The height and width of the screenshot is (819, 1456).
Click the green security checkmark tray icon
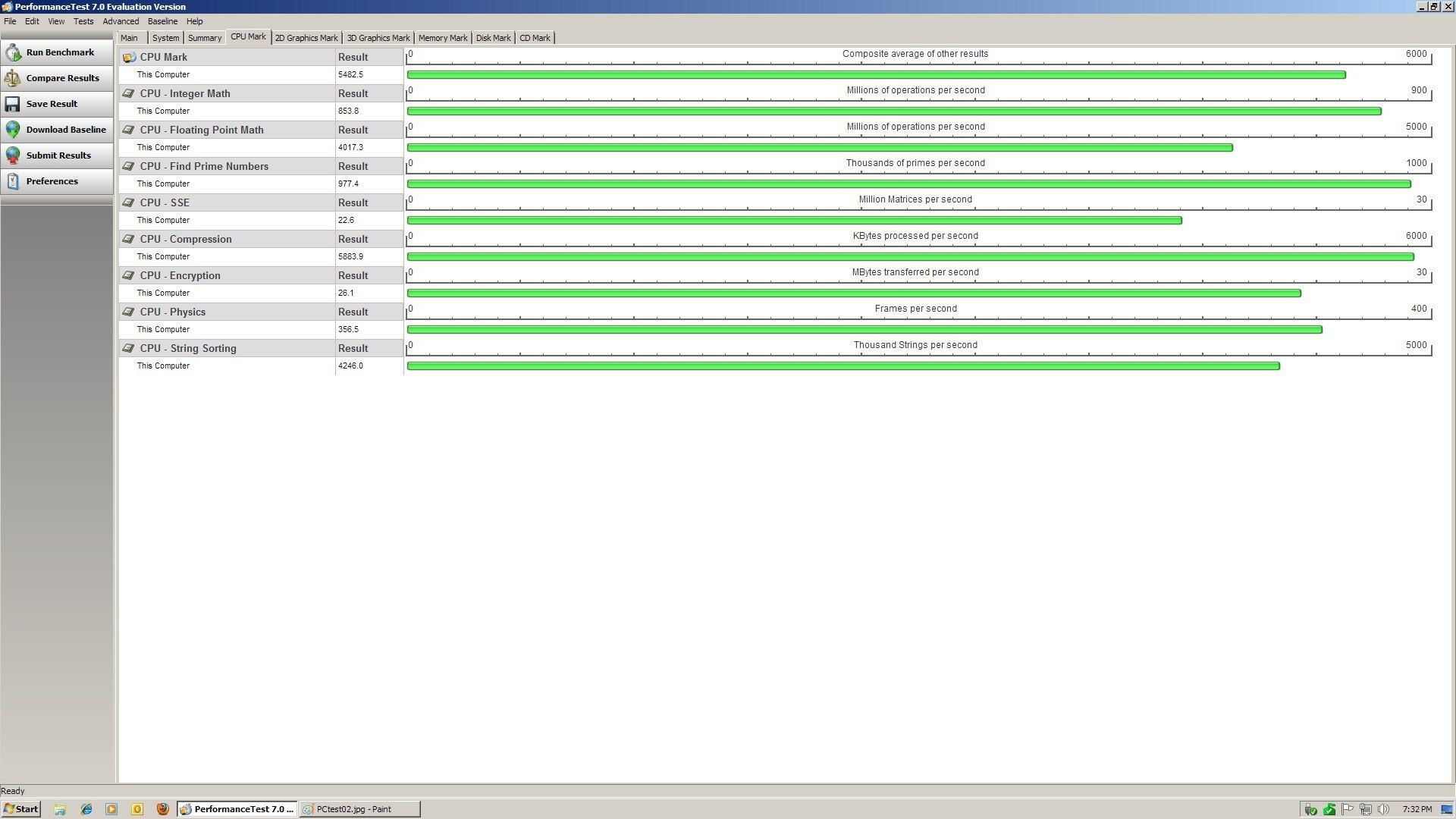(1329, 809)
